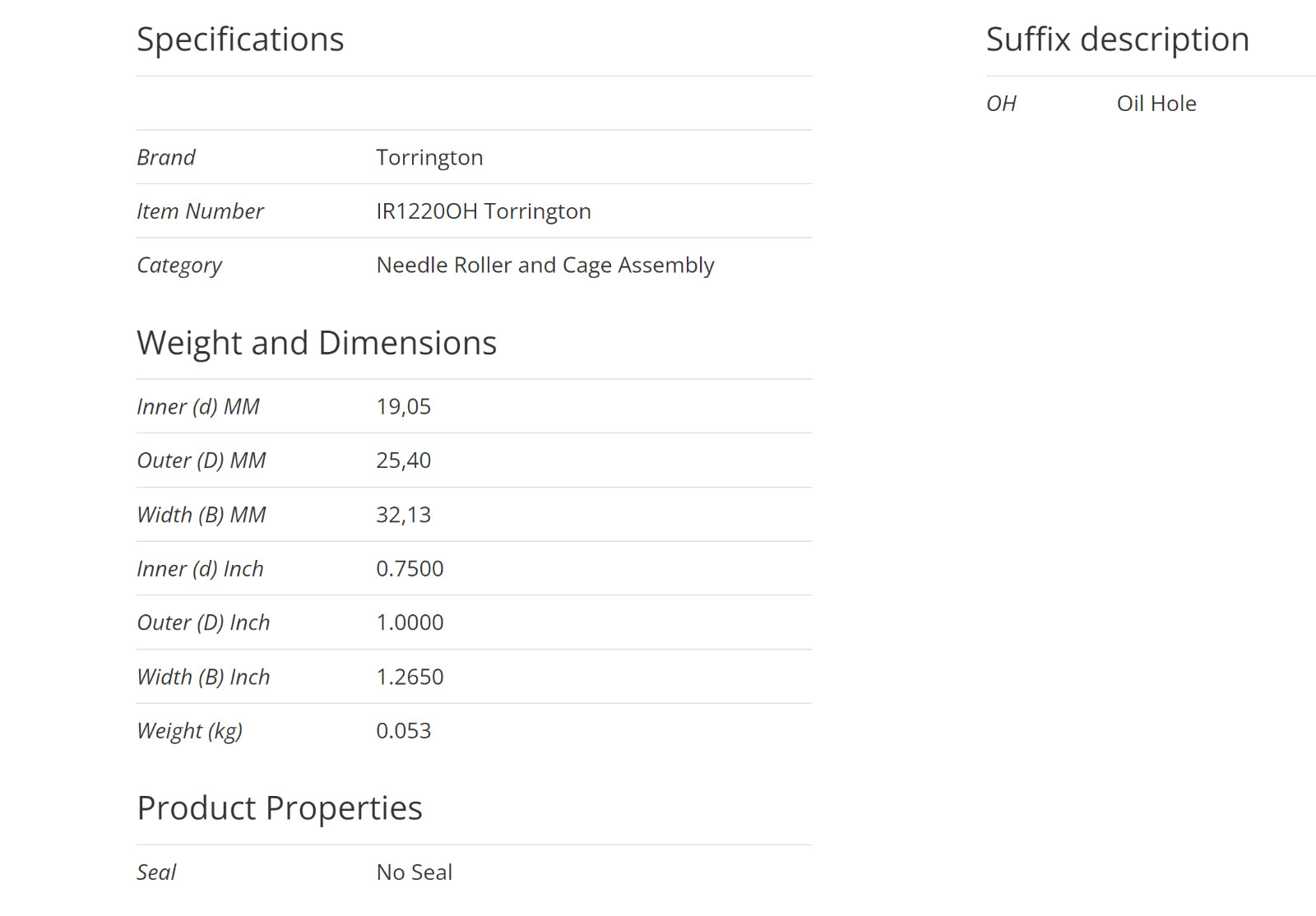This screenshot has height=916, width=1316.
Task: Select the 0.053 weight value
Action: pos(403,731)
